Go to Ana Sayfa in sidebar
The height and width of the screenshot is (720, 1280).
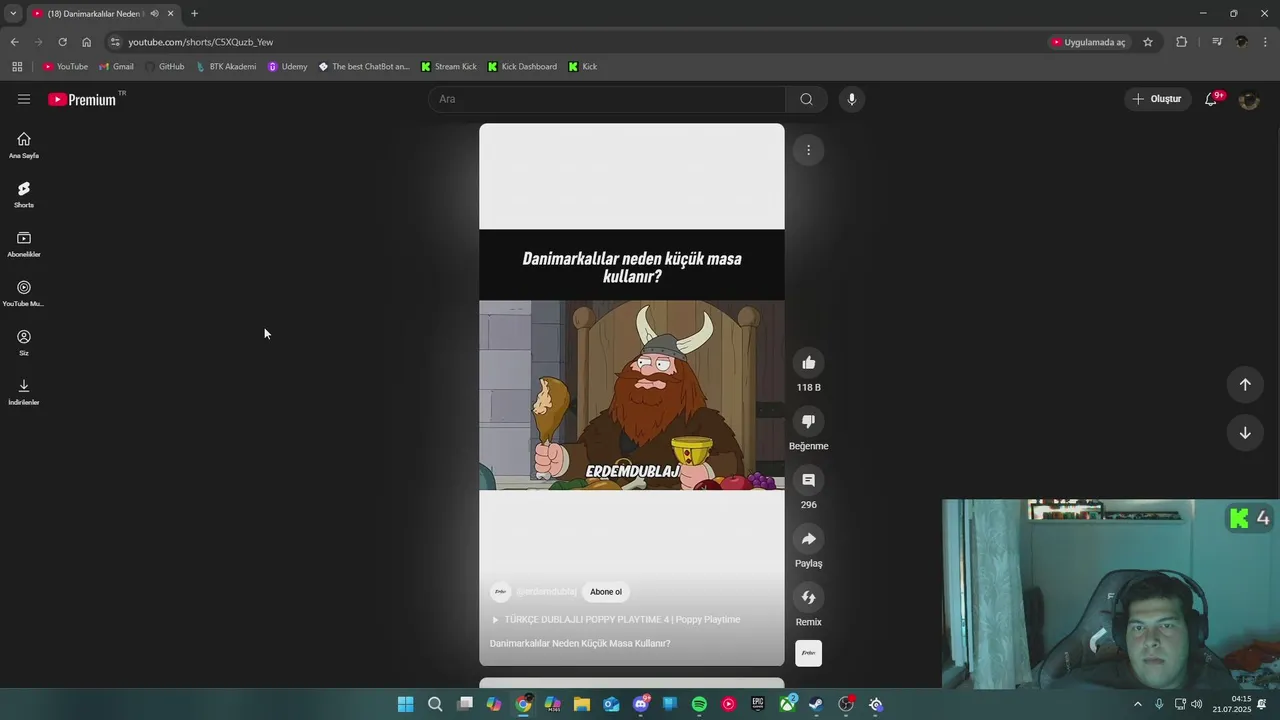[24, 145]
